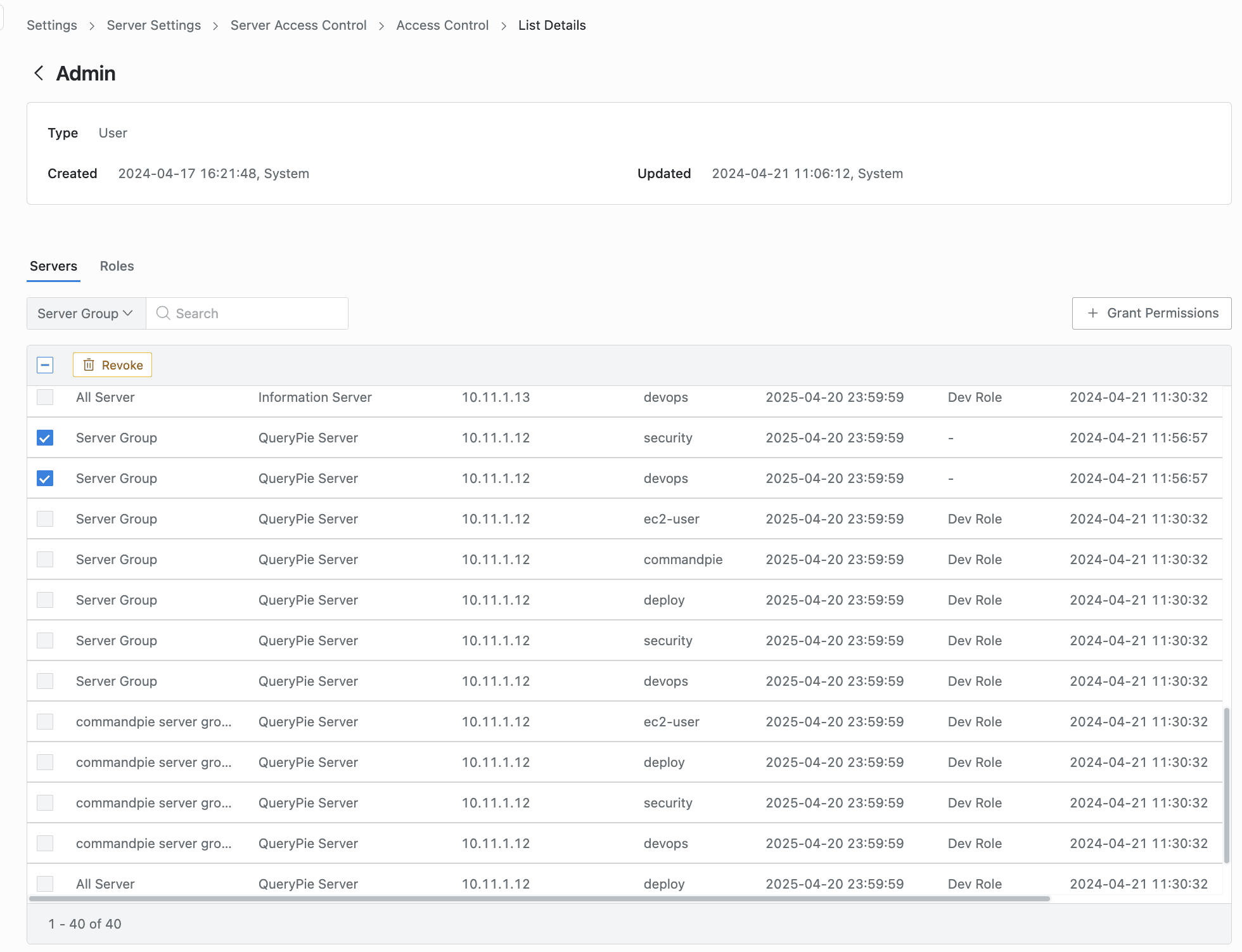Open the Server Group filter dropdown
1242x952 pixels.
click(85, 313)
